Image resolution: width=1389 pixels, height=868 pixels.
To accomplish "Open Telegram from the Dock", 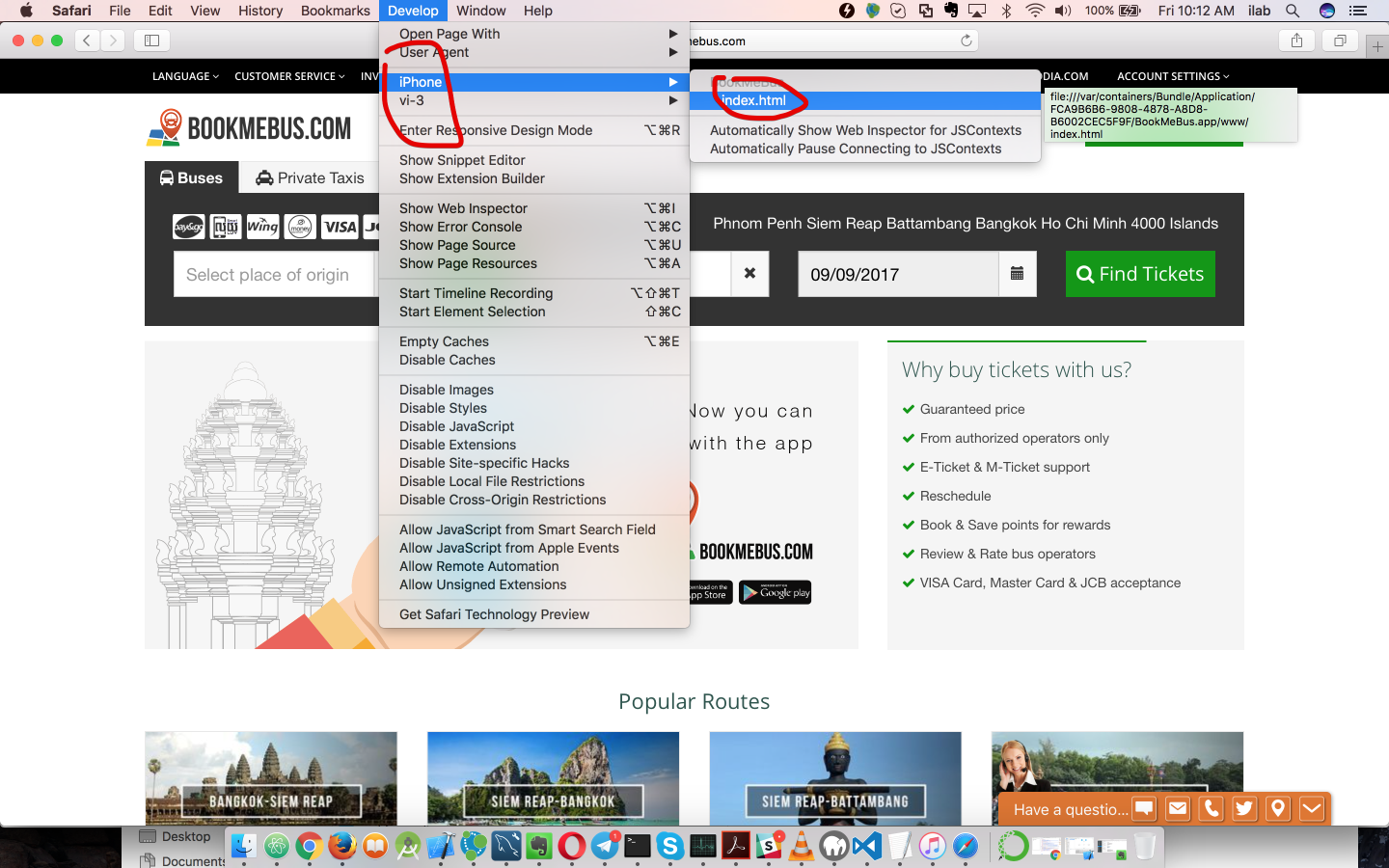I will pyautogui.click(x=605, y=847).
